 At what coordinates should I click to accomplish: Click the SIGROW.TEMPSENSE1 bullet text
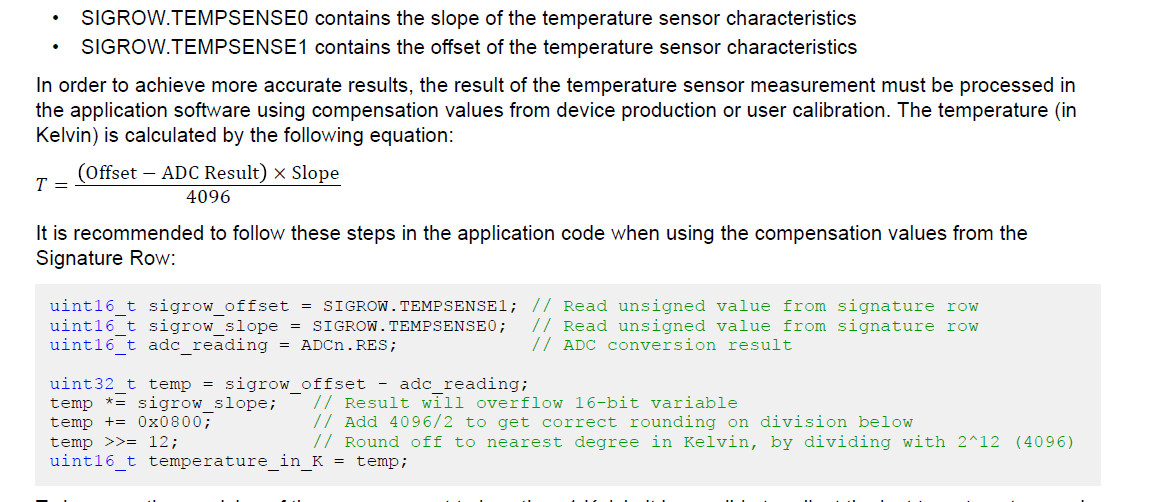(469, 47)
